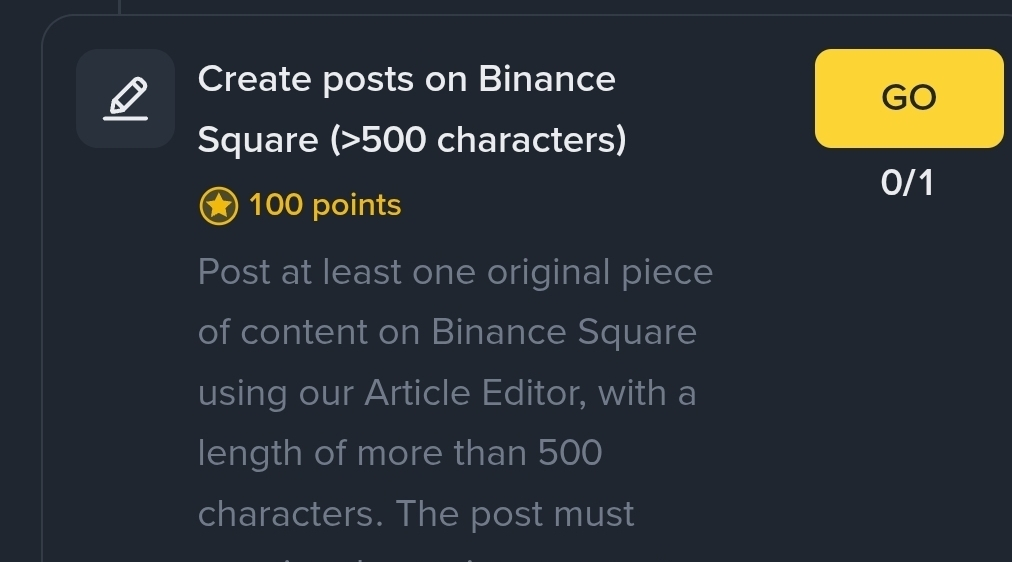The width and height of the screenshot is (1012, 562).
Task: Click the 0/1 progress counter
Action: [907, 183]
